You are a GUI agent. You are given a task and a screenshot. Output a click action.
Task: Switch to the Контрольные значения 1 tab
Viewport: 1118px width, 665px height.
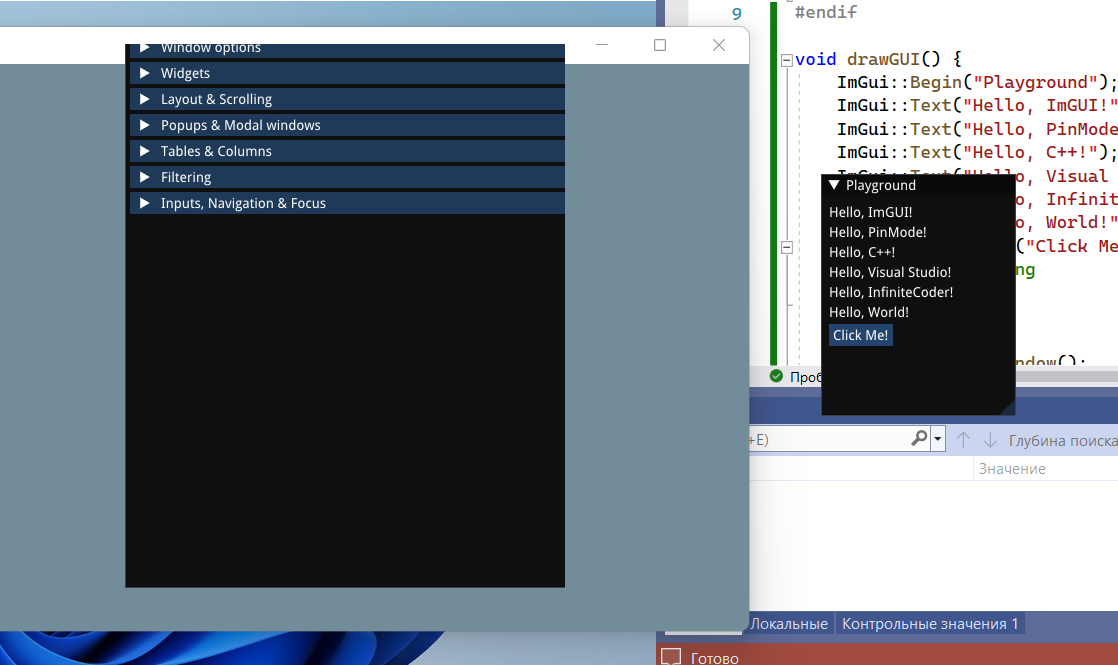pos(930,623)
